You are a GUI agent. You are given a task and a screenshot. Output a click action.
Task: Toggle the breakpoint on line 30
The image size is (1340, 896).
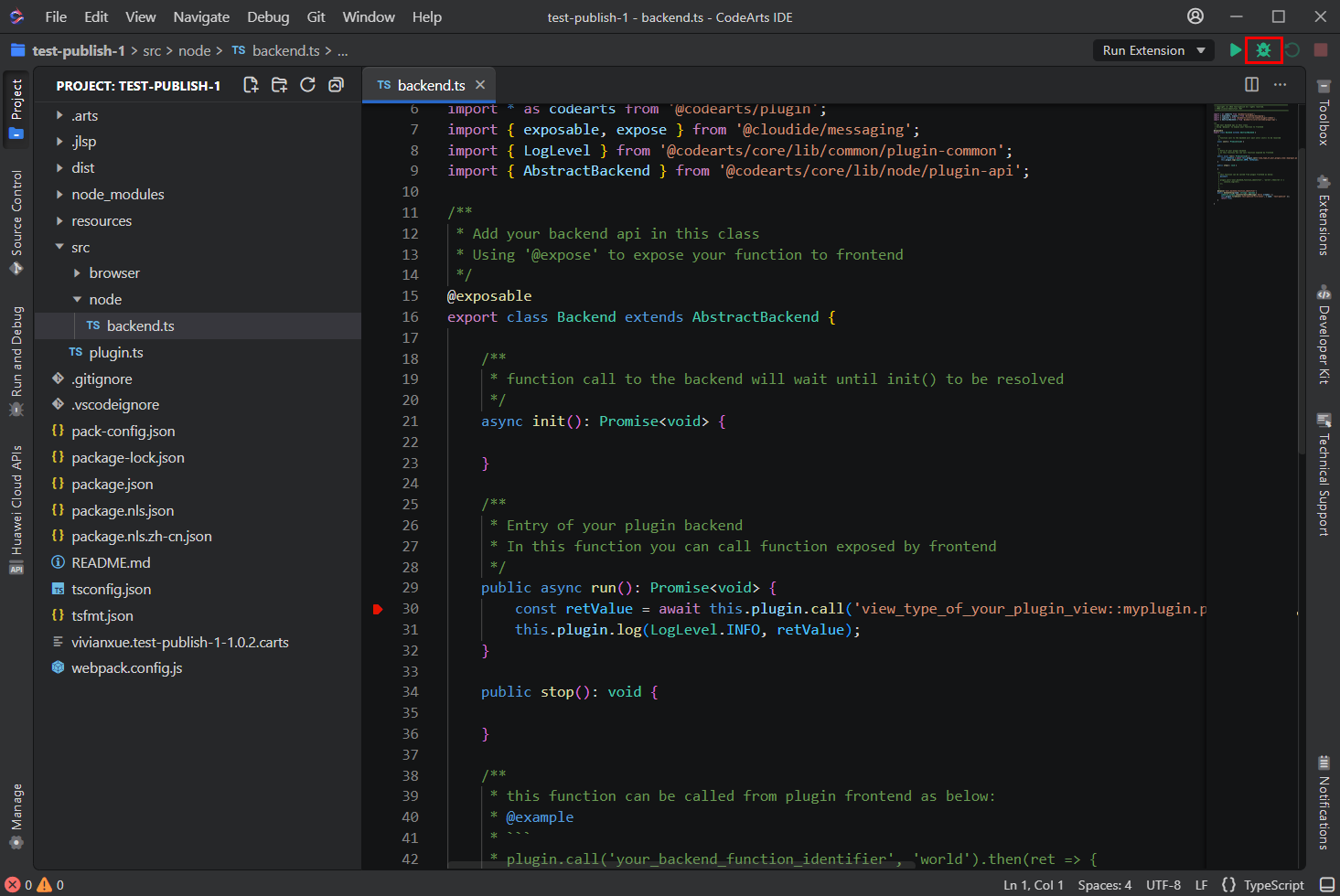tap(378, 609)
